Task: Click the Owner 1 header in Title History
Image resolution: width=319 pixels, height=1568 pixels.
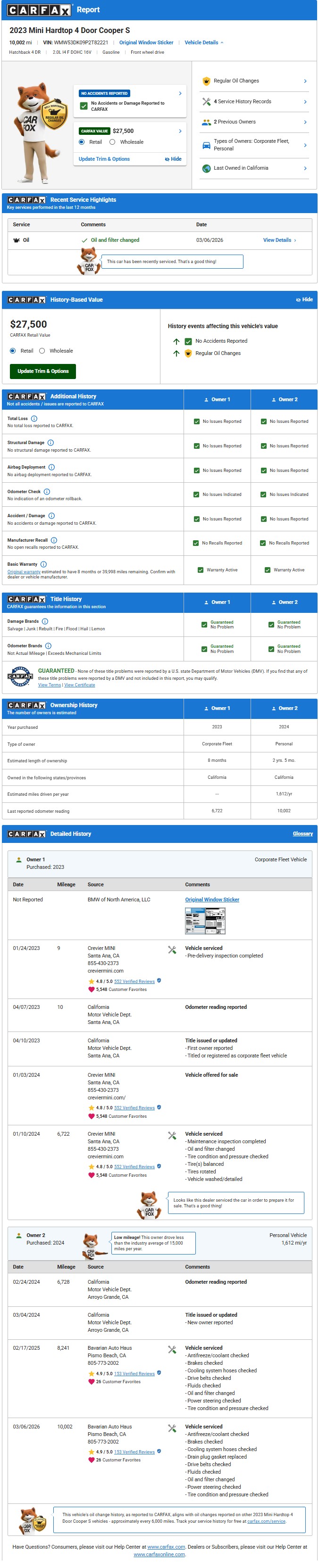Action: point(218,602)
